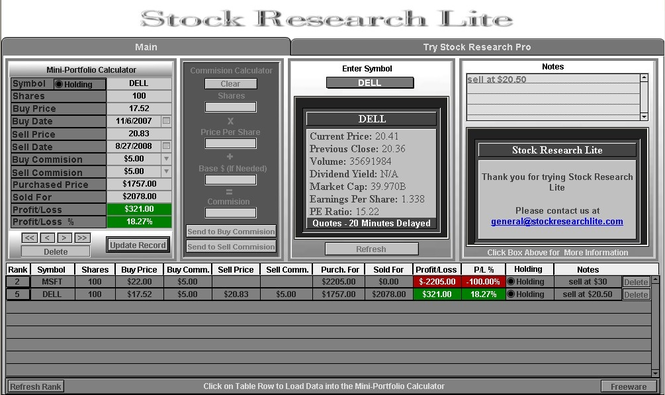Go to next record with > button
This screenshot has width=665, height=395.
point(64,238)
